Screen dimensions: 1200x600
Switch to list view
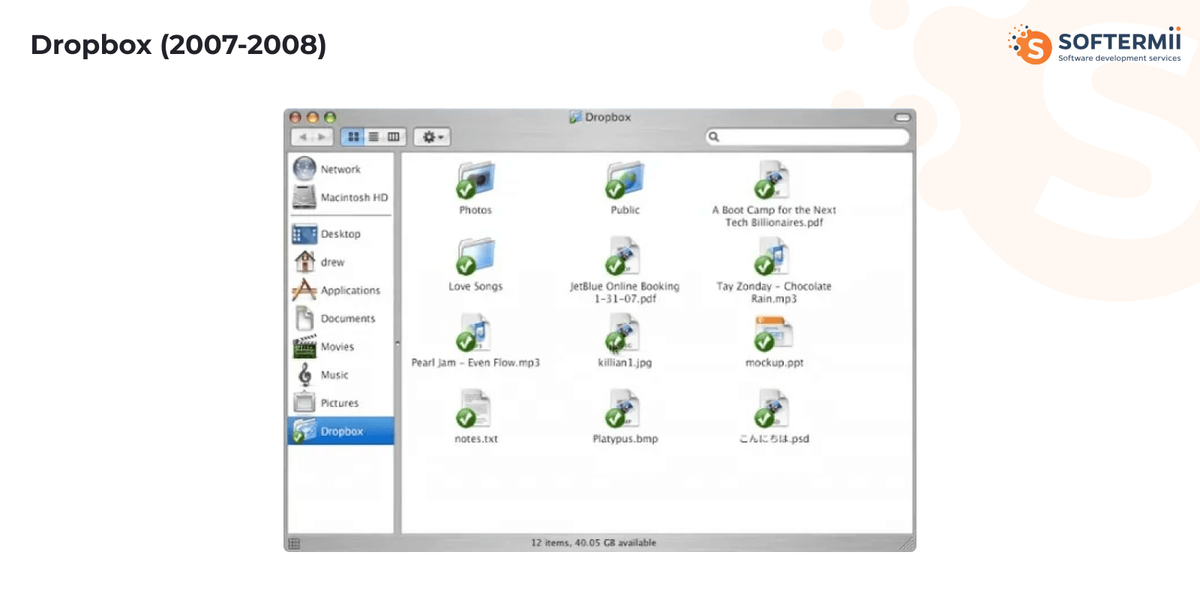pyautogui.click(x=373, y=137)
